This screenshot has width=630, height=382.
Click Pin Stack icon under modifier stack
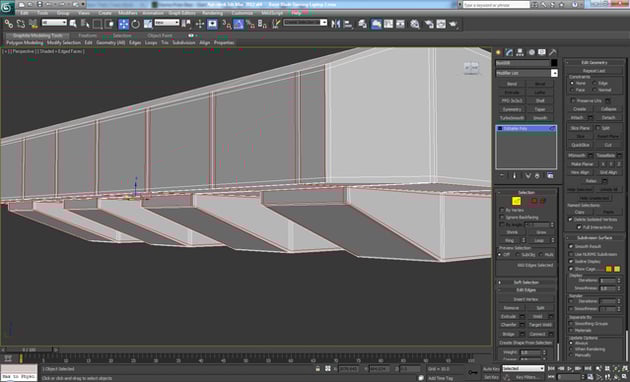pyautogui.click(x=502, y=176)
